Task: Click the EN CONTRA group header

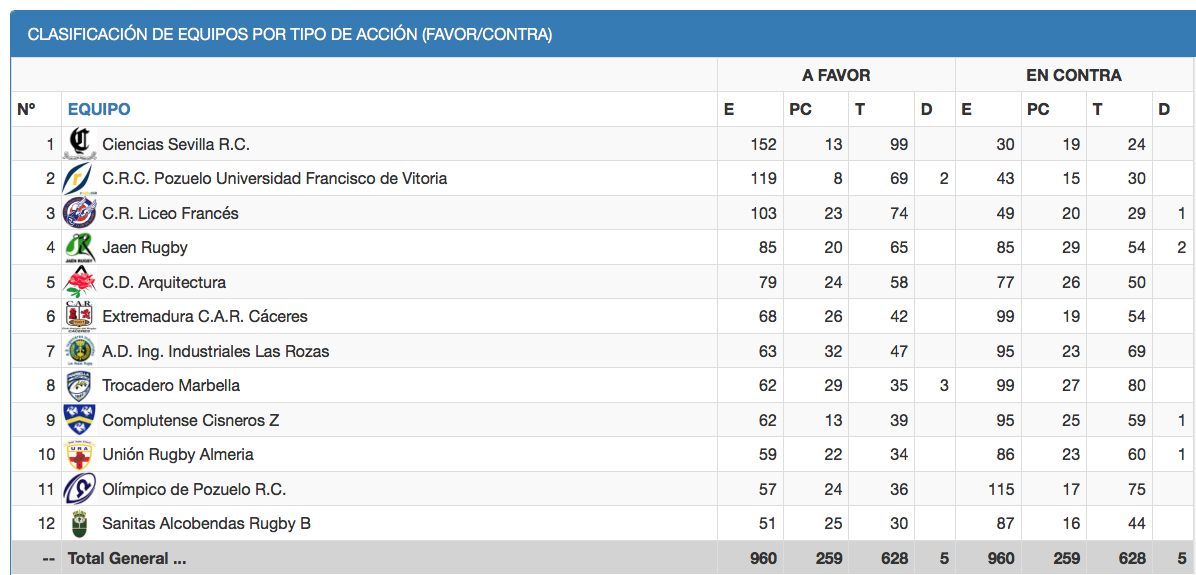Action: tap(1073, 75)
